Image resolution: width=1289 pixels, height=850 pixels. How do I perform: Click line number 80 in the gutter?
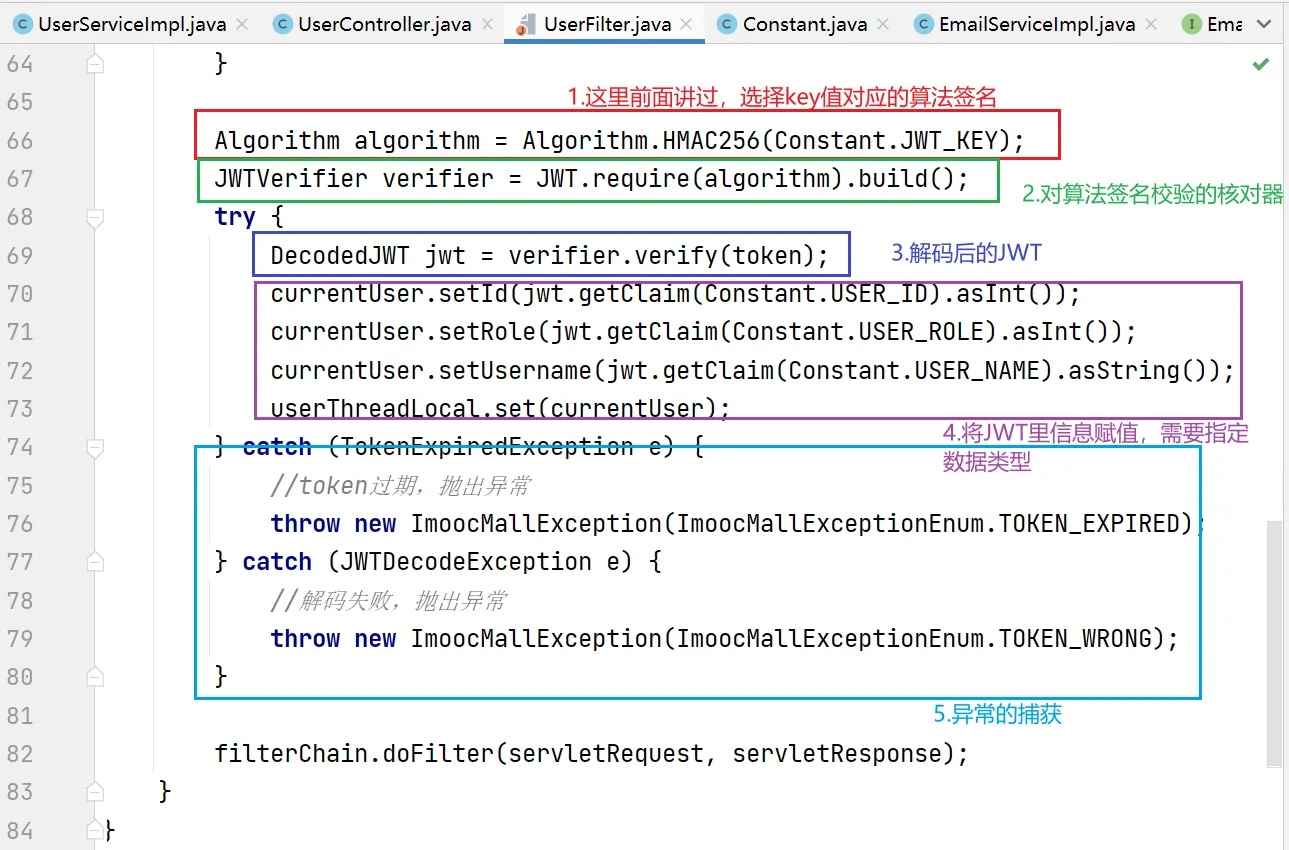[x=20, y=677]
